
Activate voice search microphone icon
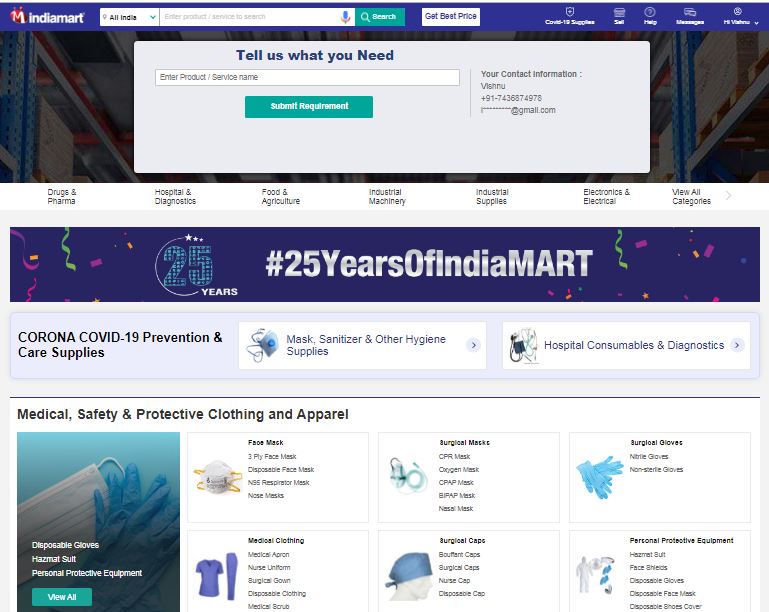click(345, 17)
